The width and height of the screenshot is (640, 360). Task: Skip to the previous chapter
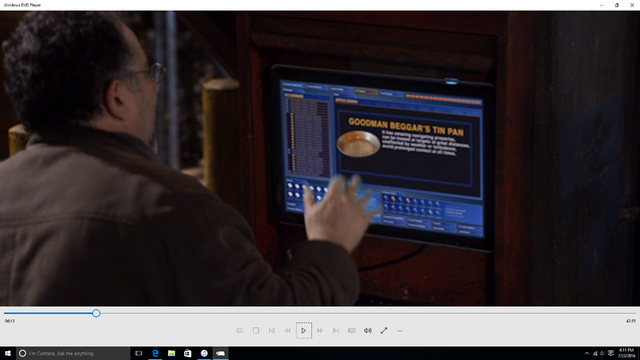271,331
